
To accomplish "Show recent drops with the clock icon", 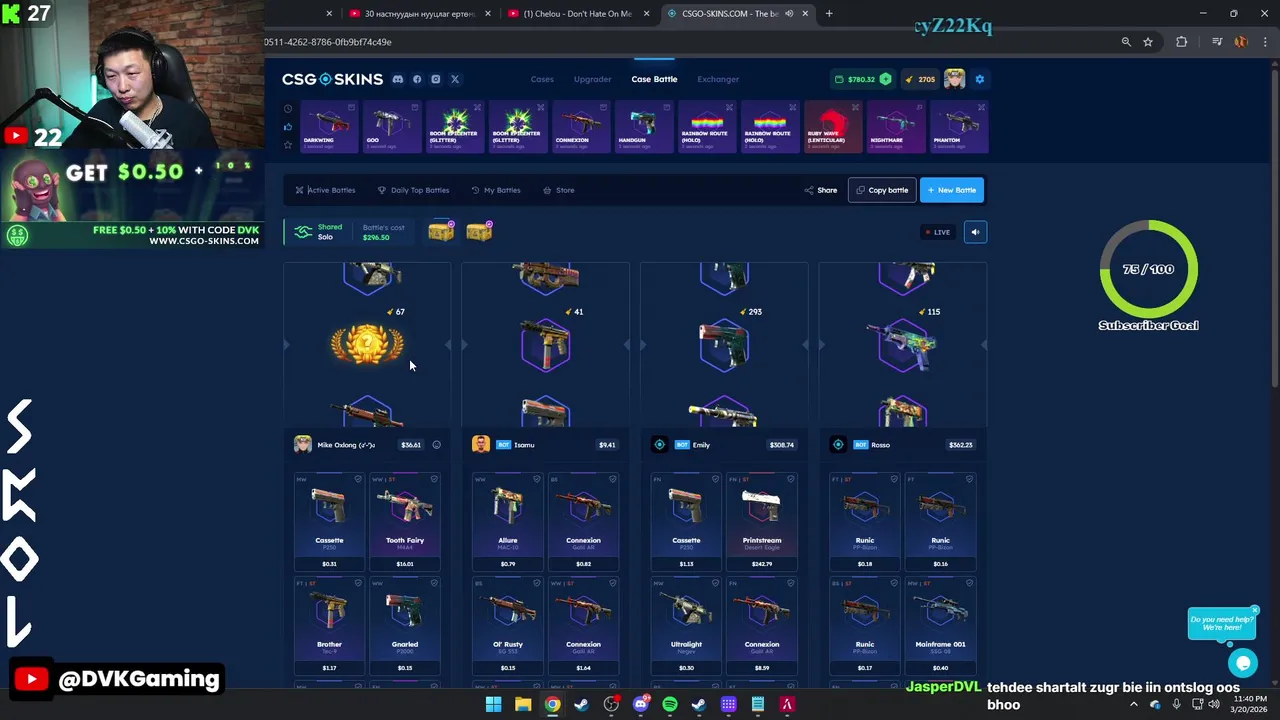I will 288,109.
